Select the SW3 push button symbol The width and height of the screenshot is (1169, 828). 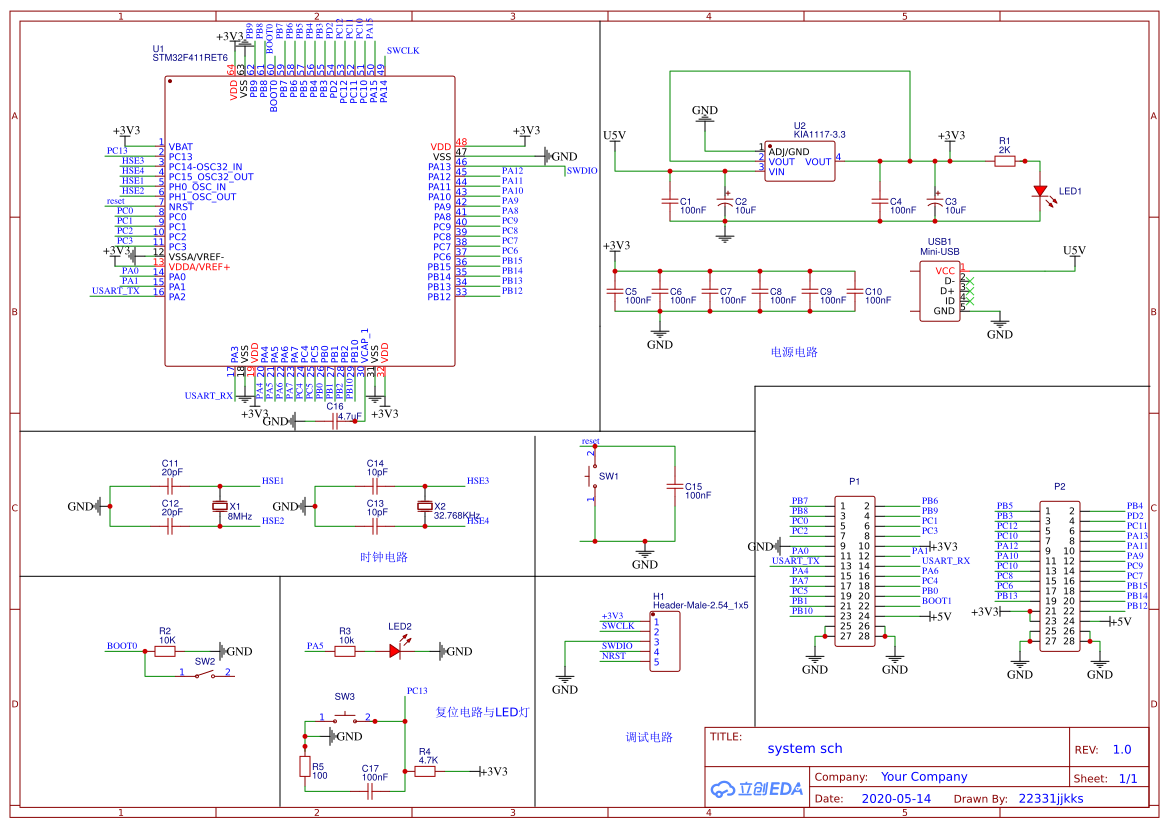[344, 719]
